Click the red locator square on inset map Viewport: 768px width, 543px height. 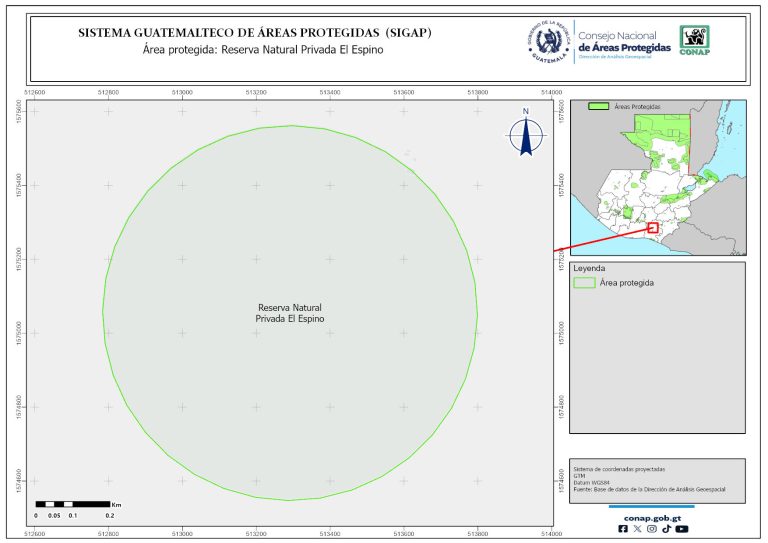[x=653, y=228]
